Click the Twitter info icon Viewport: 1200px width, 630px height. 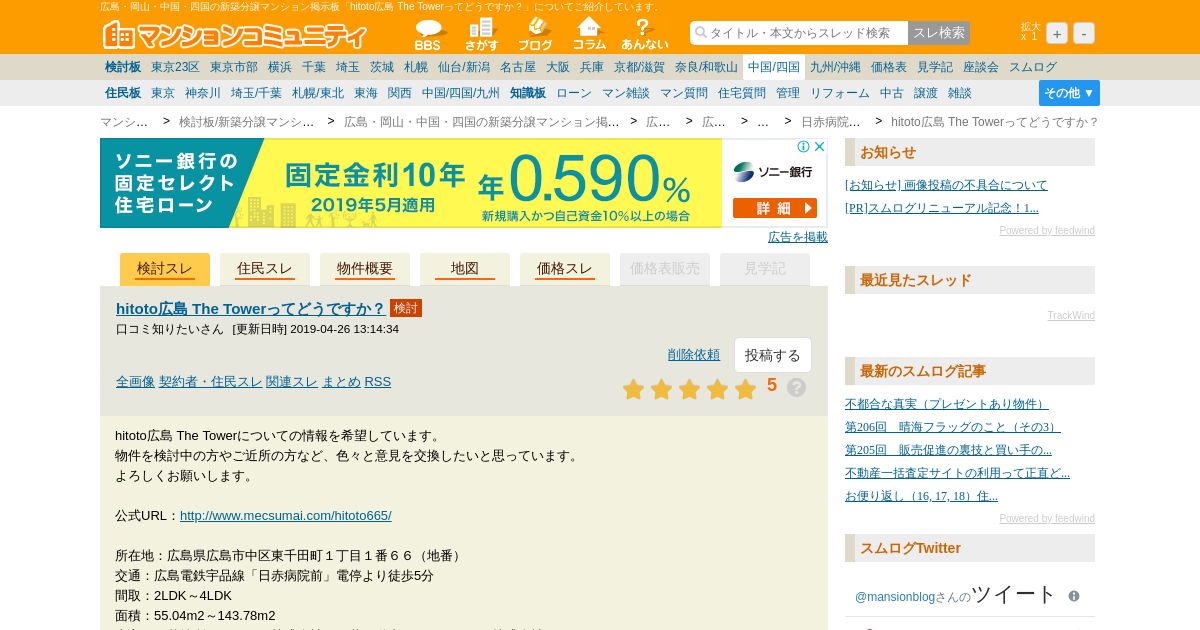pos(1074,596)
